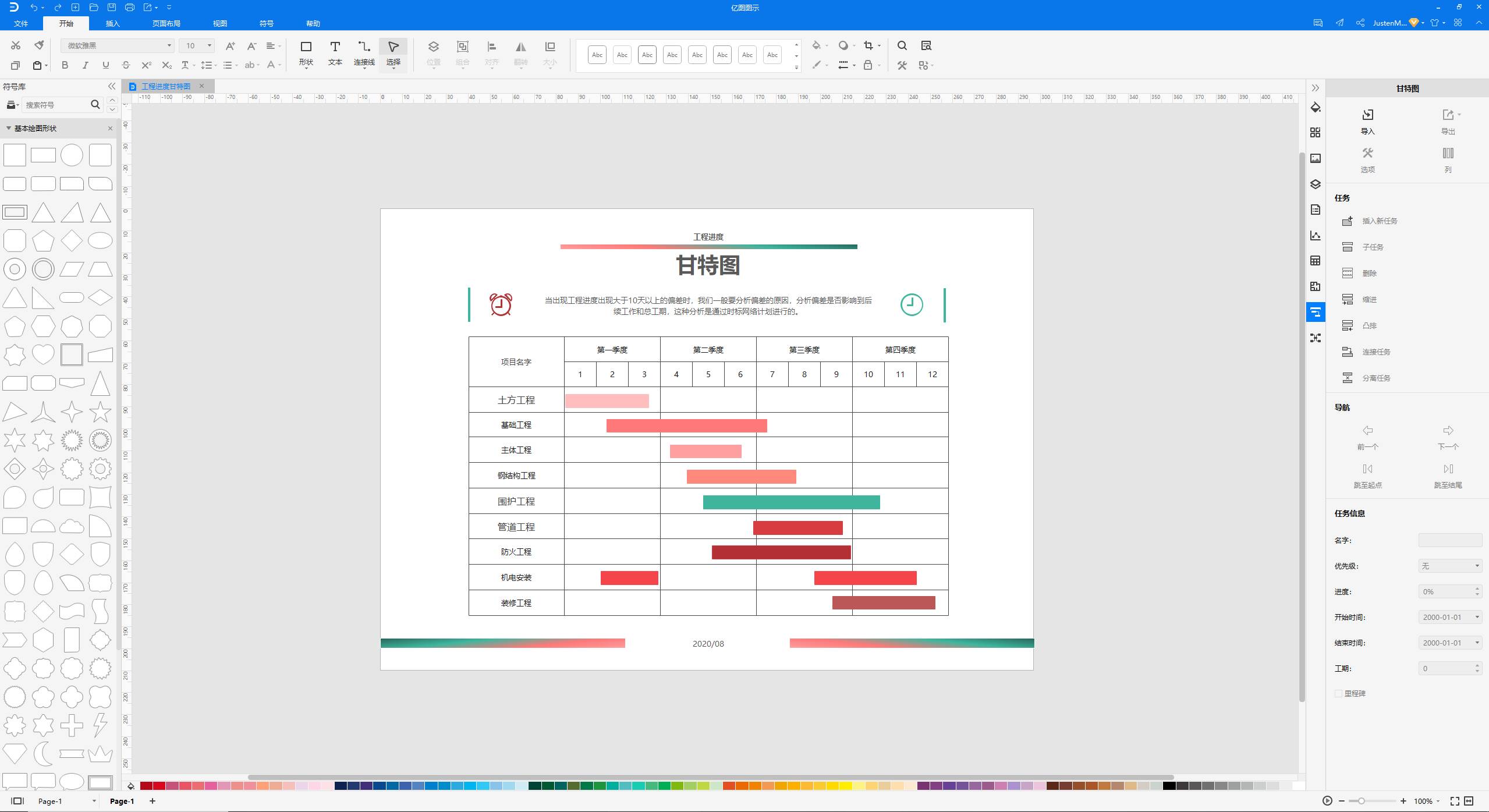This screenshot has height=812, width=1489.
Task: Click the Format Painter brush icon
Action: tap(39, 45)
